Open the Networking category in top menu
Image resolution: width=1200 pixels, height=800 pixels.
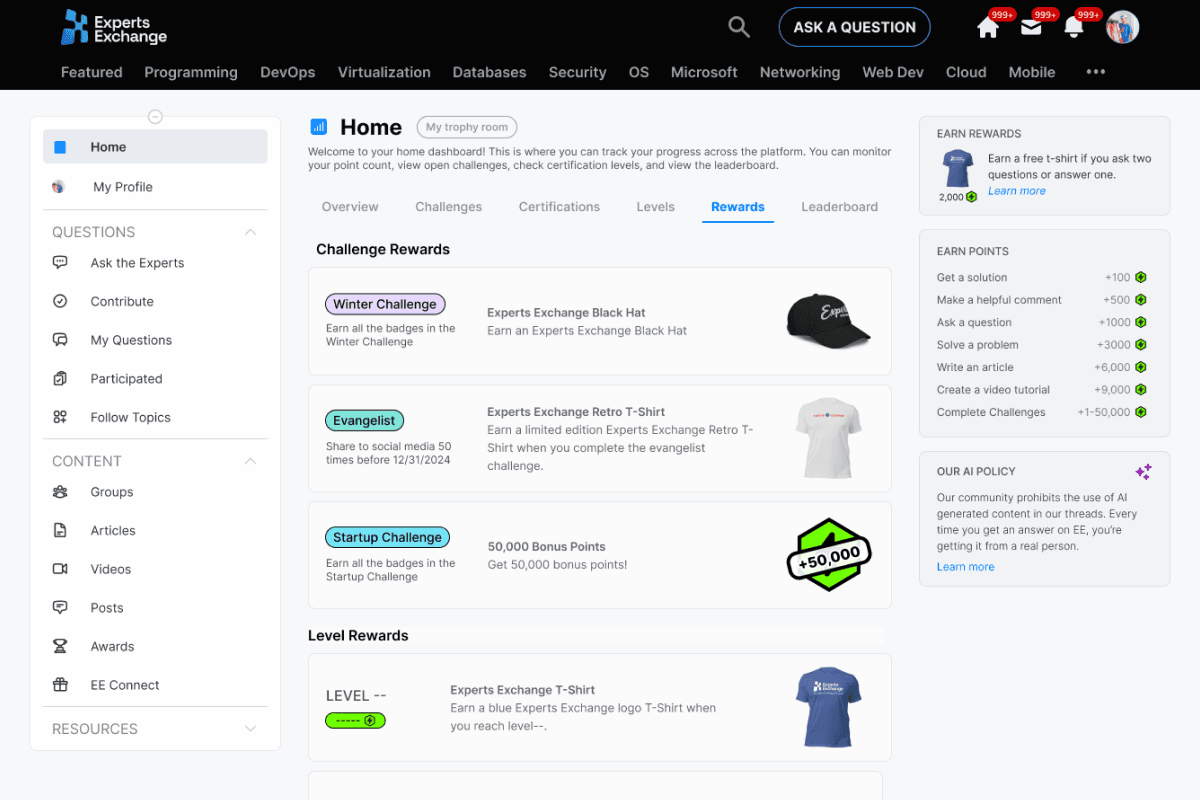(799, 71)
